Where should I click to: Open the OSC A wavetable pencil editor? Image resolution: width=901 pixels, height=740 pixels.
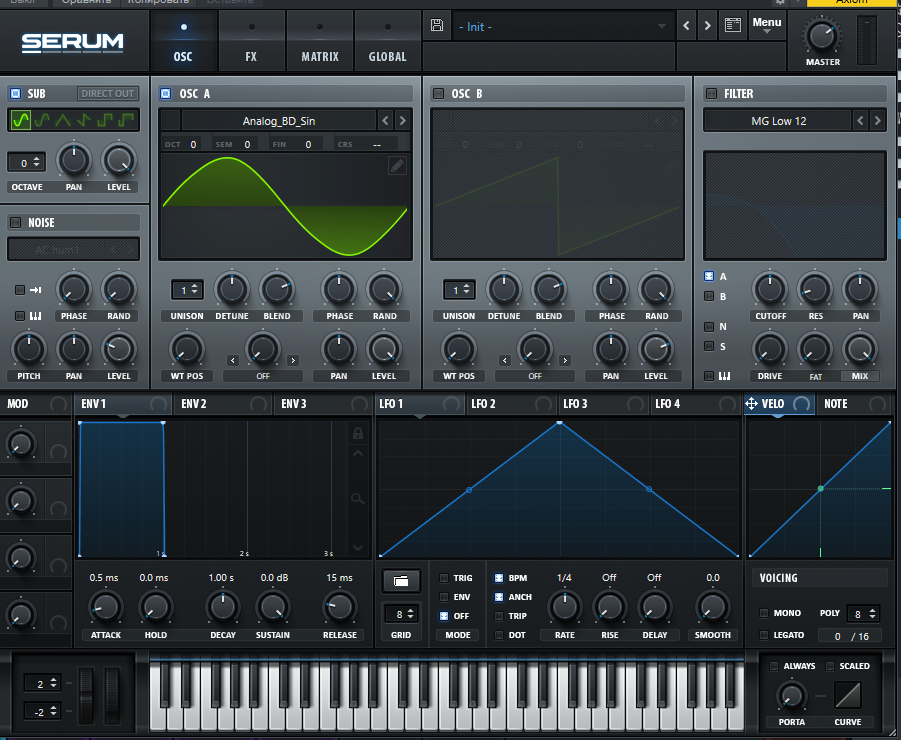point(397,166)
